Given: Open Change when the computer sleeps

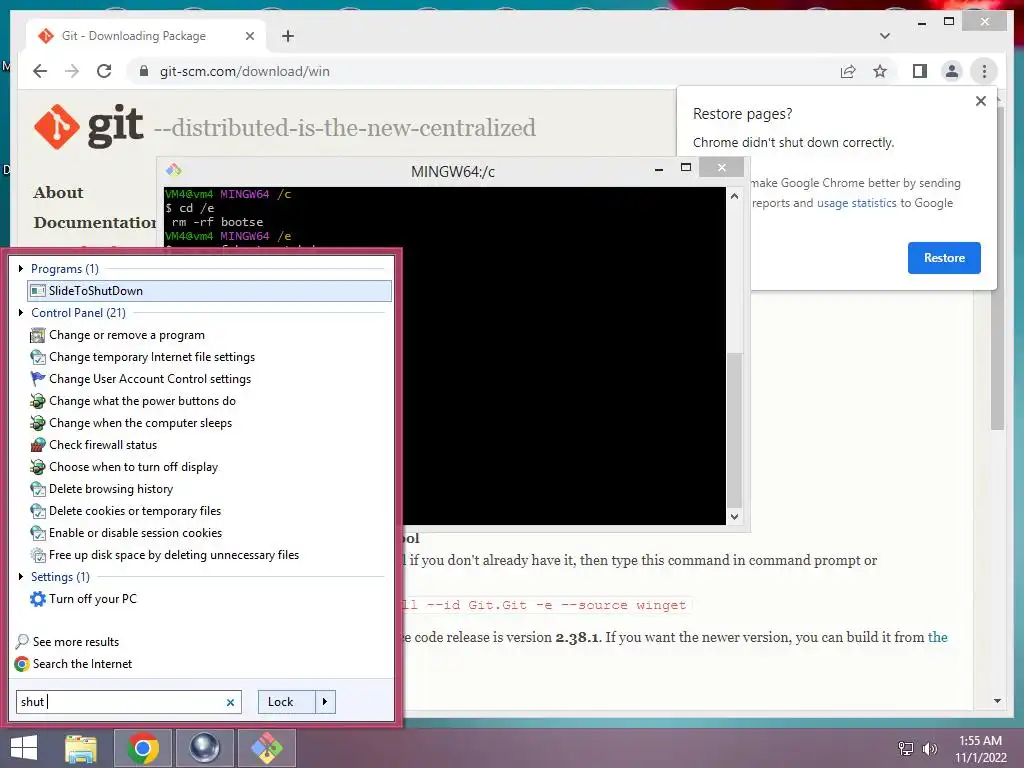Looking at the screenshot, I should click(x=140, y=423).
